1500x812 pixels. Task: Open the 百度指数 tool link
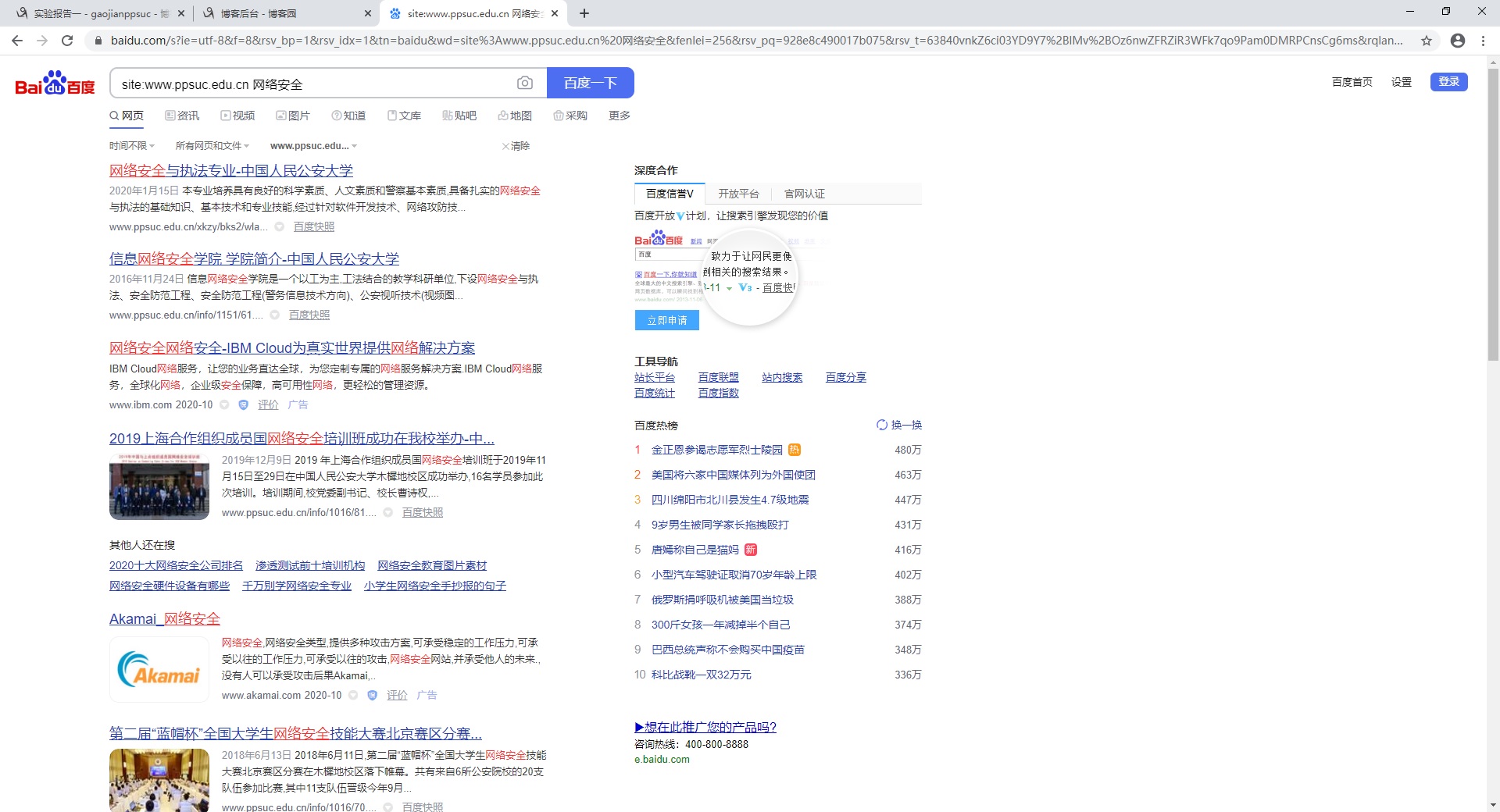(x=719, y=393)
